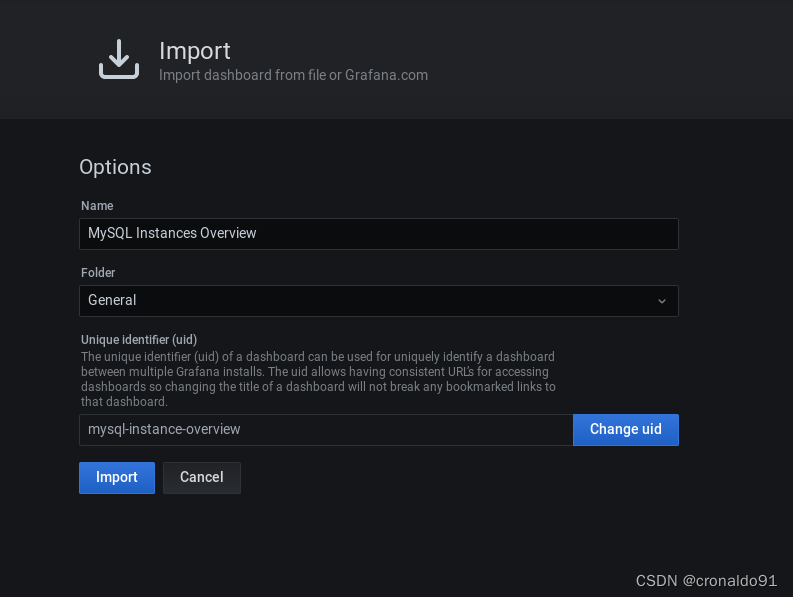
Task: Click subtitle Import dashboard from file or Grafana.com
Action: click(x=293, y=75)
